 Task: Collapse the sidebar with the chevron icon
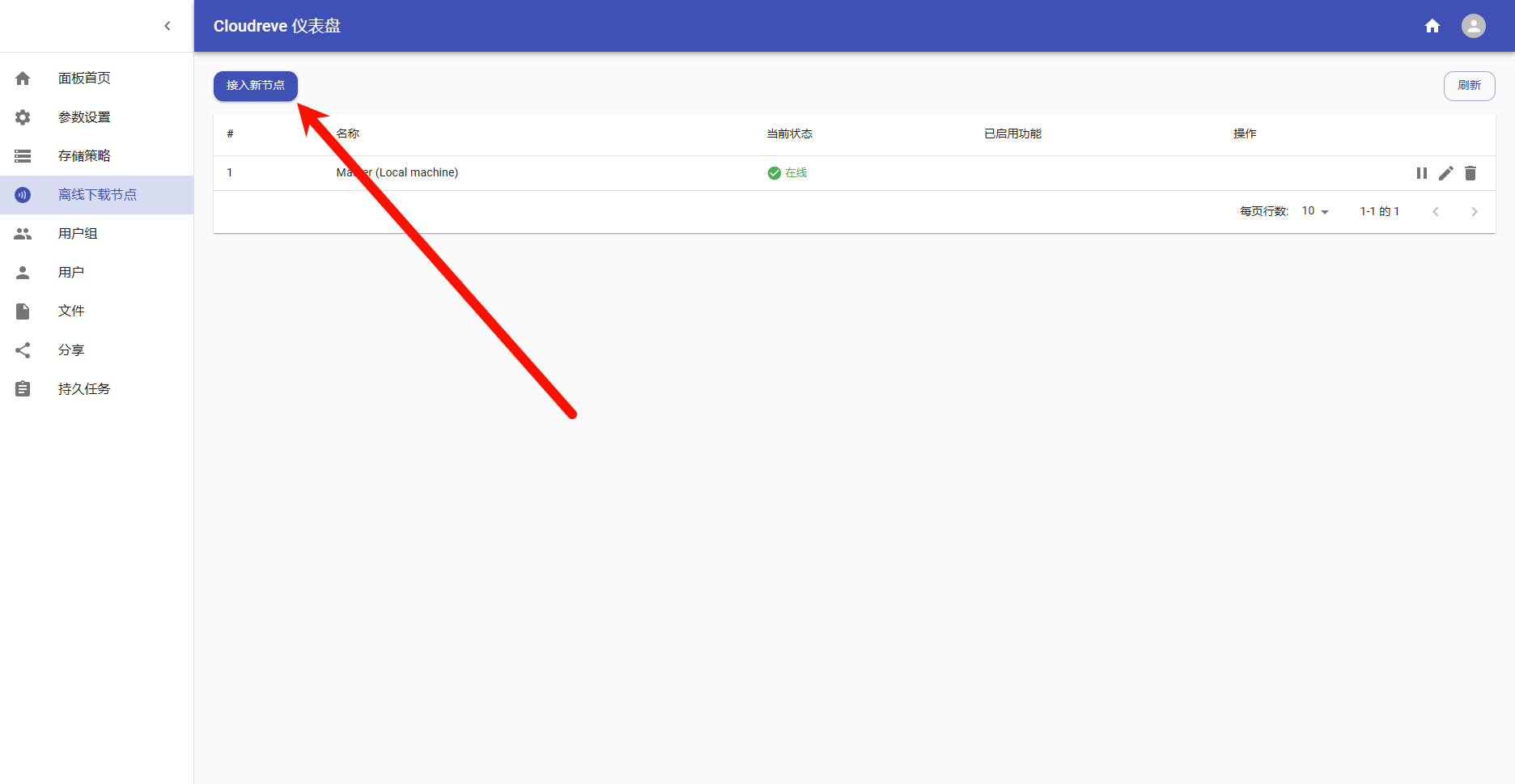point(168,26)
